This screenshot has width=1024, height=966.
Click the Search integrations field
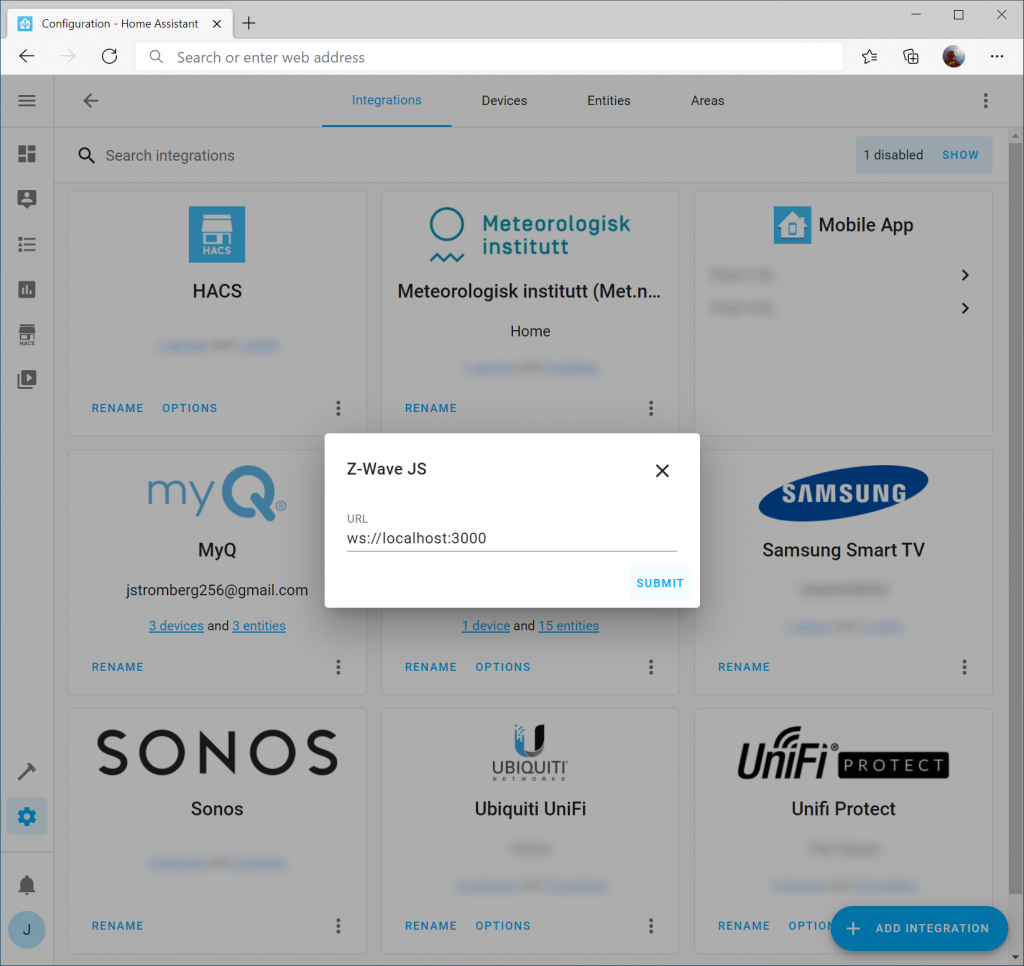point(457,155)
